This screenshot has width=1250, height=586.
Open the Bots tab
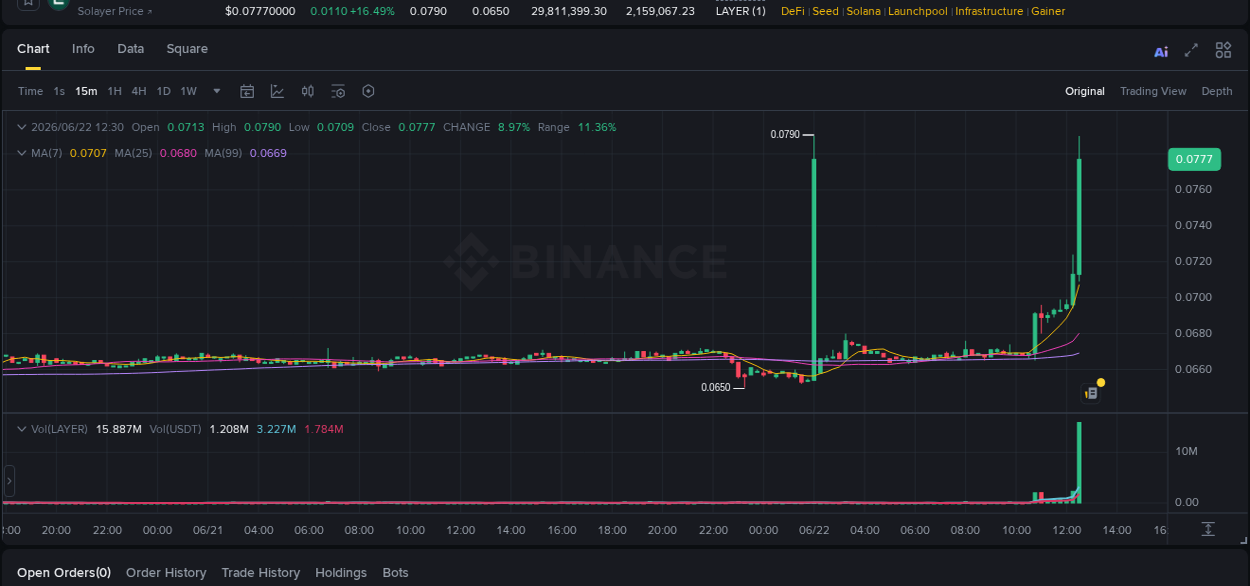pos(396,573)
